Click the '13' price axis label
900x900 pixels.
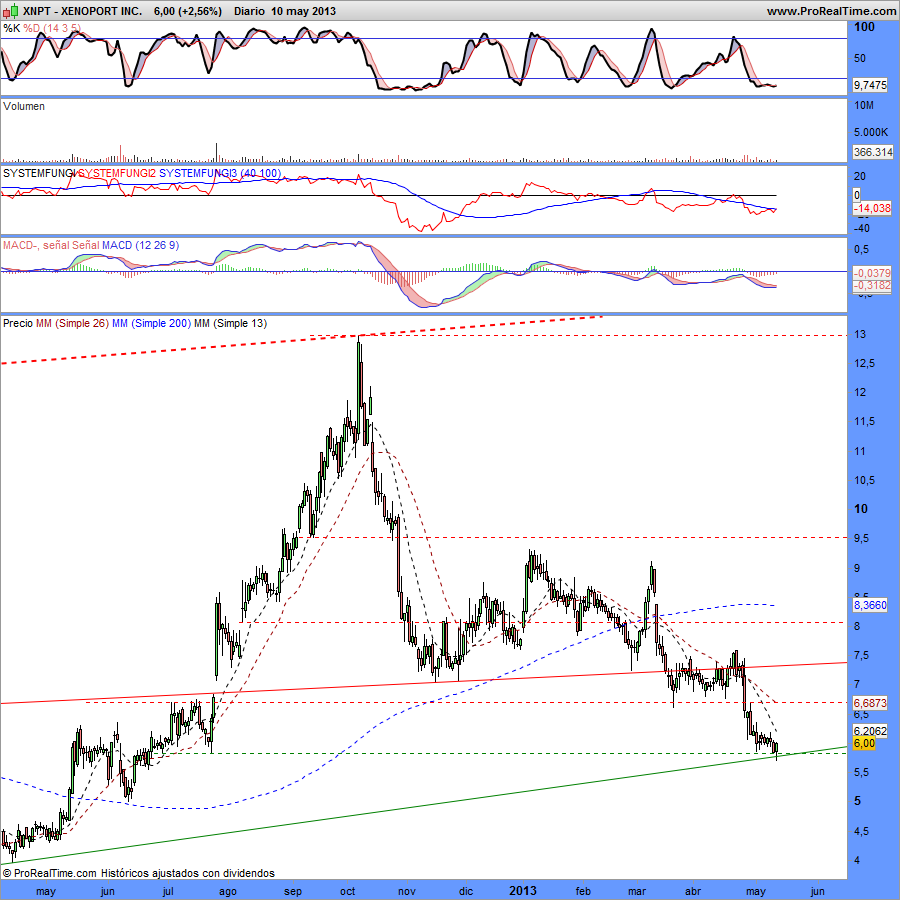(x=860, y=335)
